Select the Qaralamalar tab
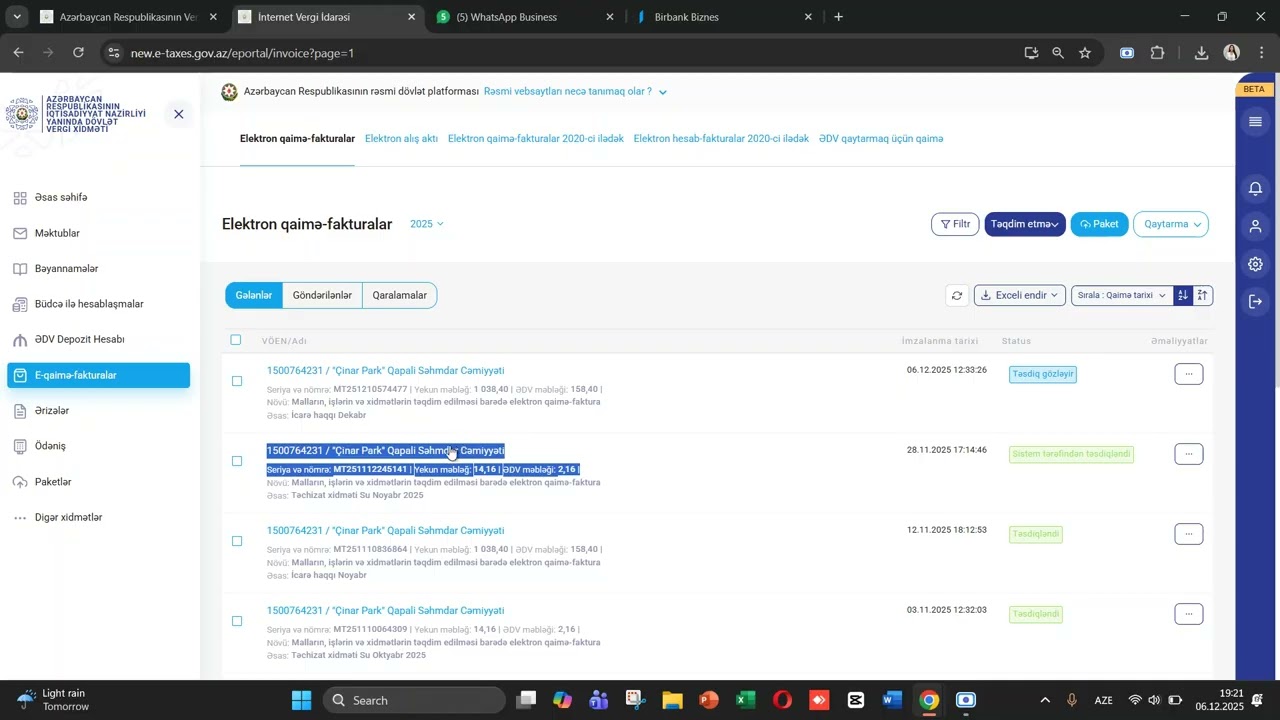 [x=400, y=295]
